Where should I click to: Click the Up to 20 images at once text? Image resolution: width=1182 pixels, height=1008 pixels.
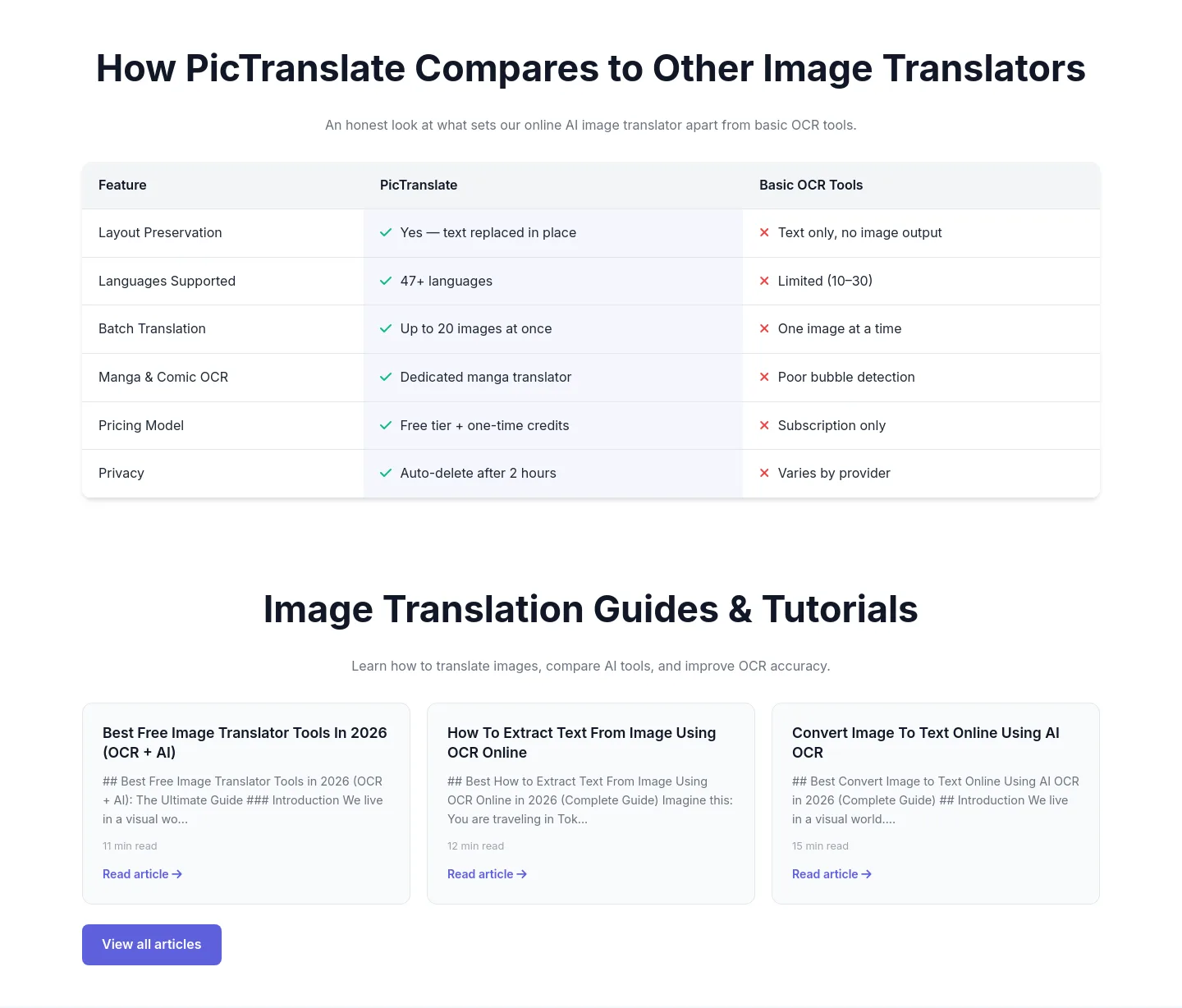point(476,328)
